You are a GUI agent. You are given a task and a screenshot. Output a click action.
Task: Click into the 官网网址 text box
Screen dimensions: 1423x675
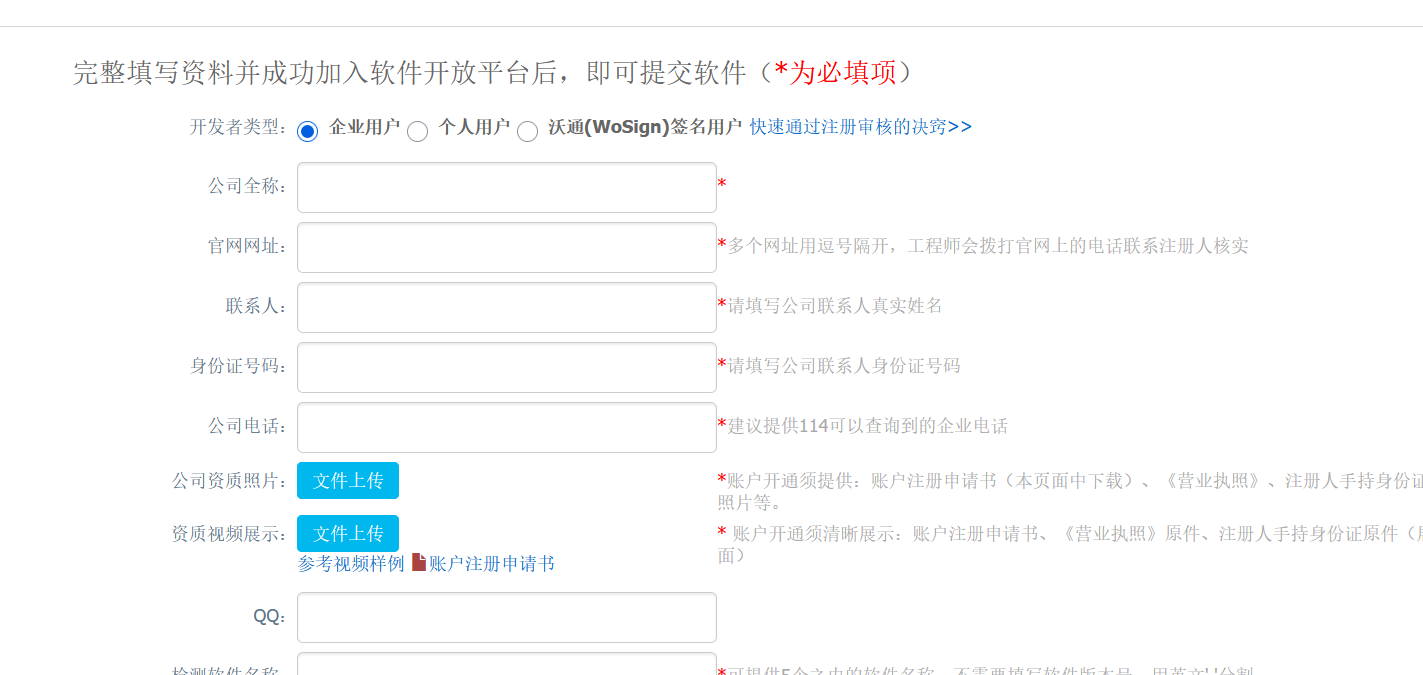click(x=507, y=247)
